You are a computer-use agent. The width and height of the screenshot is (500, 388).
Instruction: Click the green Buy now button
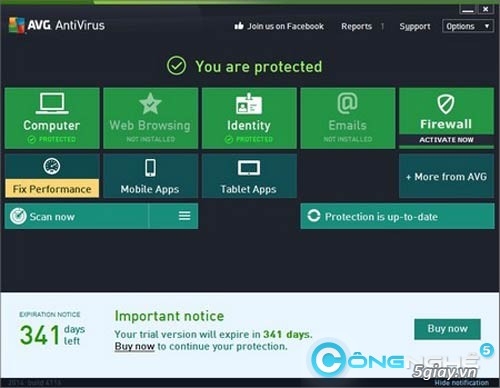pos(447,329)
